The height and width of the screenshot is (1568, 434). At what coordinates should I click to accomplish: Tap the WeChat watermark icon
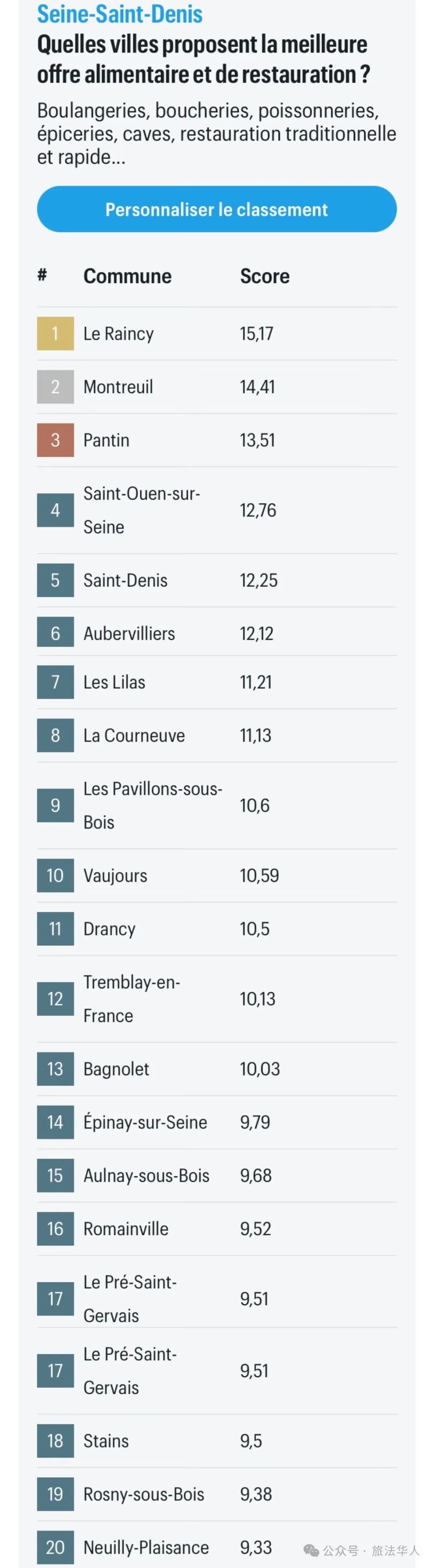coord(311,1550)
